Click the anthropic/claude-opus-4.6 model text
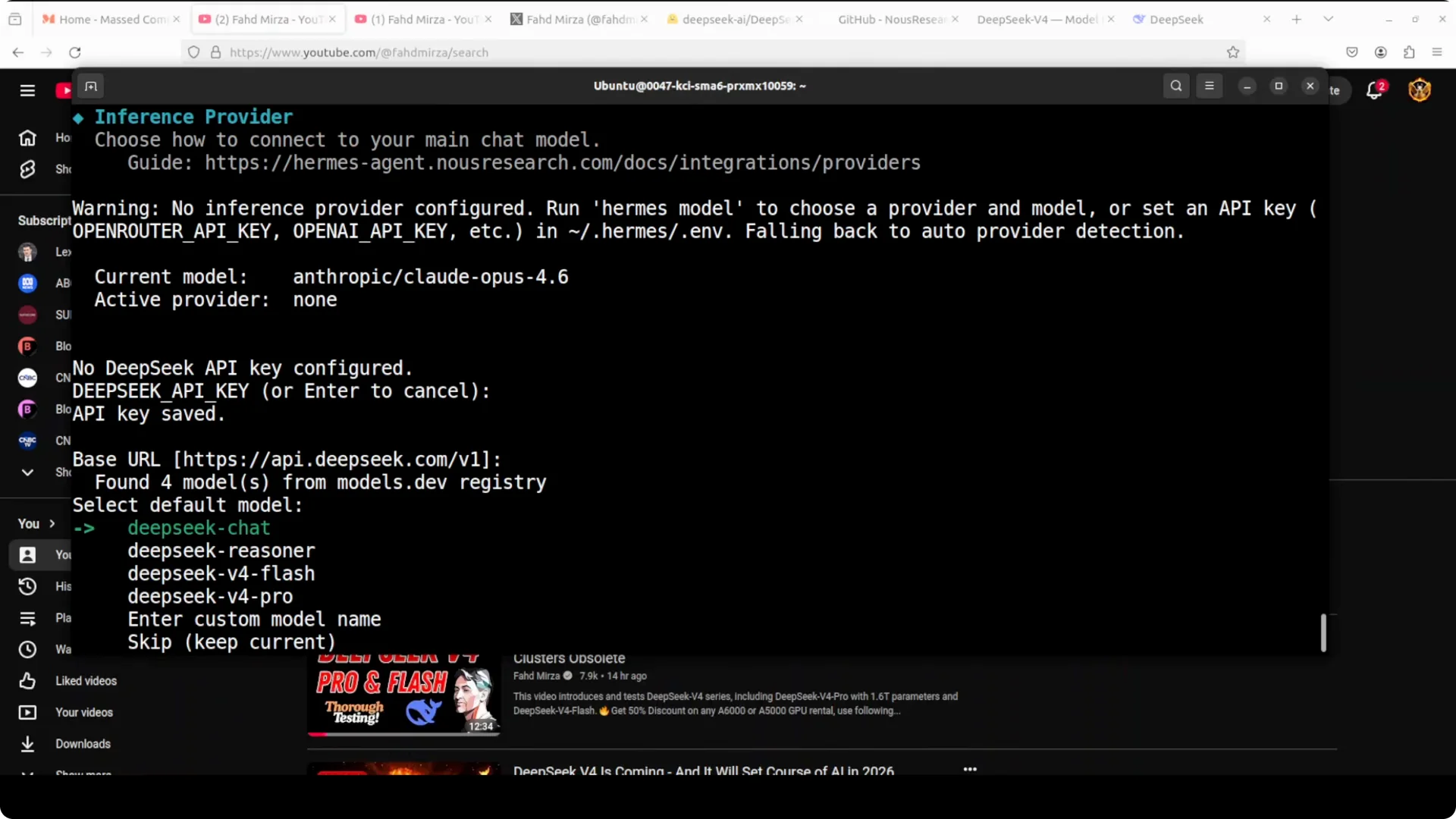The image size is (1456, 819). [431, 277]
